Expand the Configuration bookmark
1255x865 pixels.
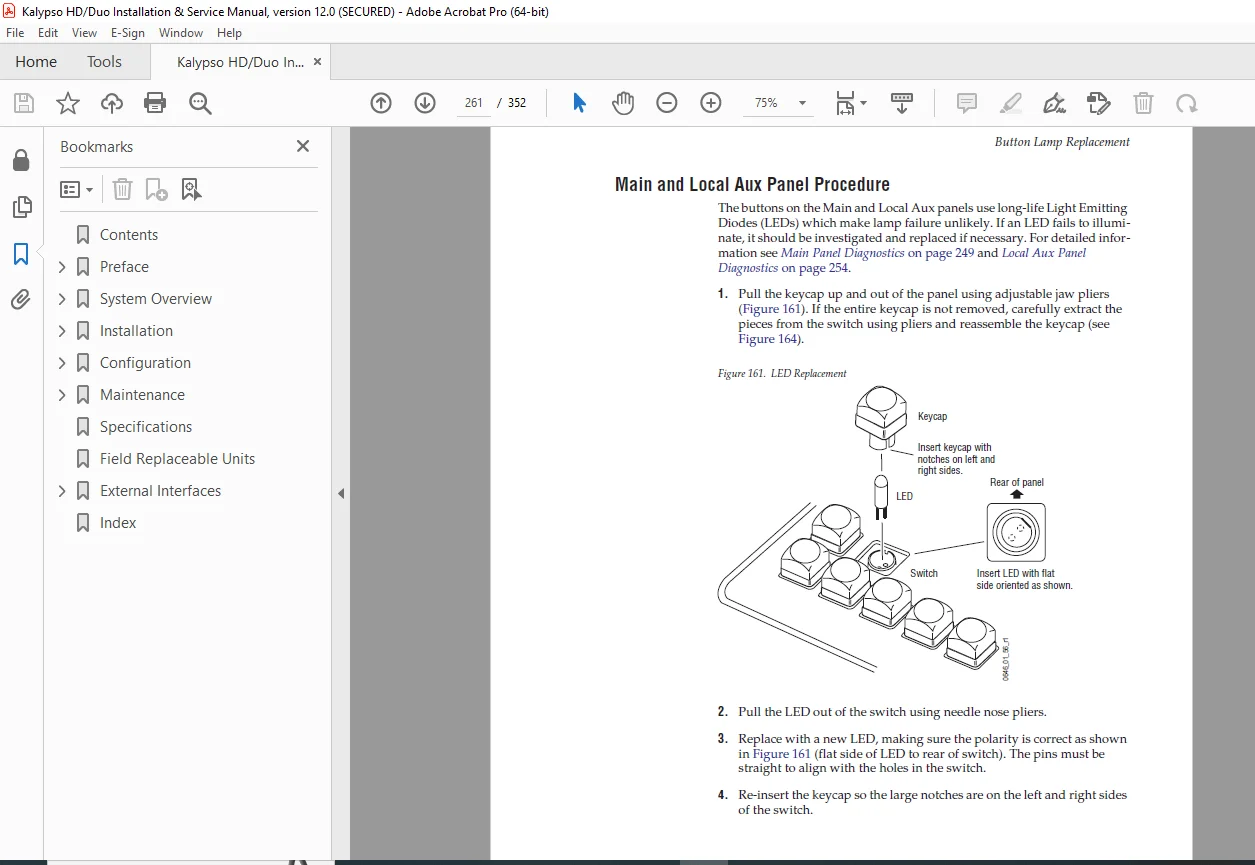[62, 363]
